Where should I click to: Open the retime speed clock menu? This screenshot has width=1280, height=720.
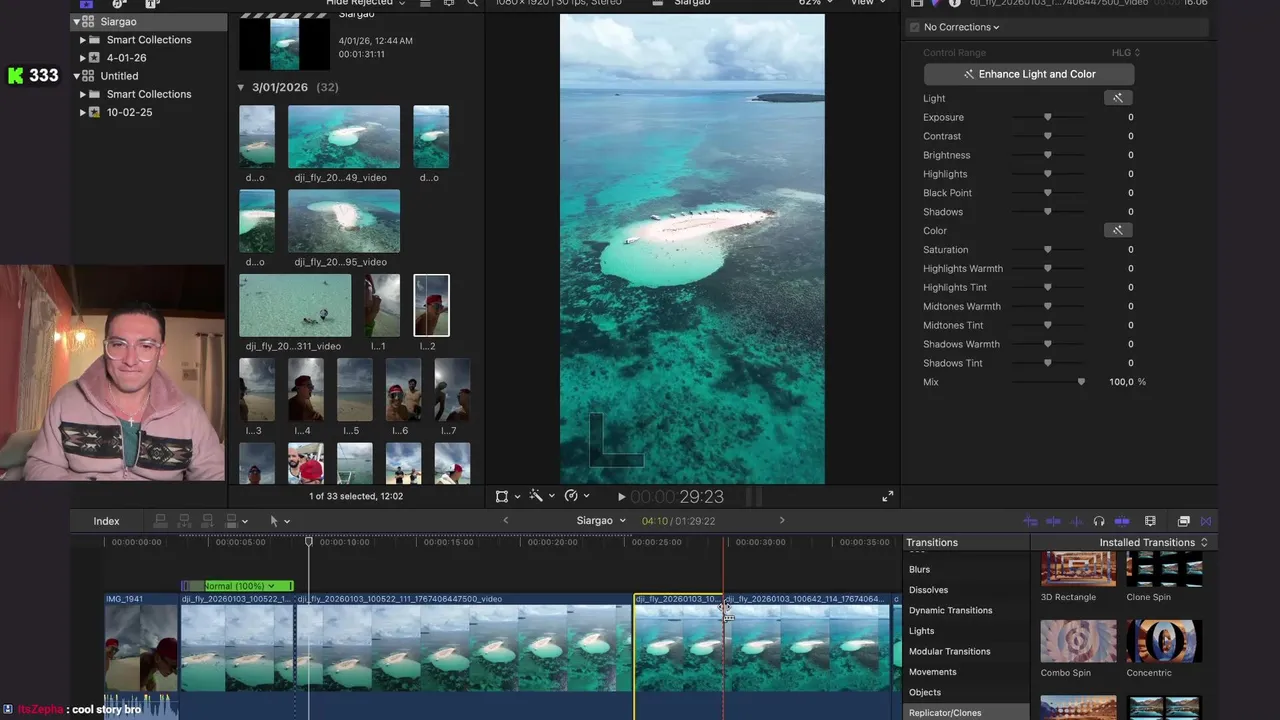pyautogui.click(x=572, y=496)
